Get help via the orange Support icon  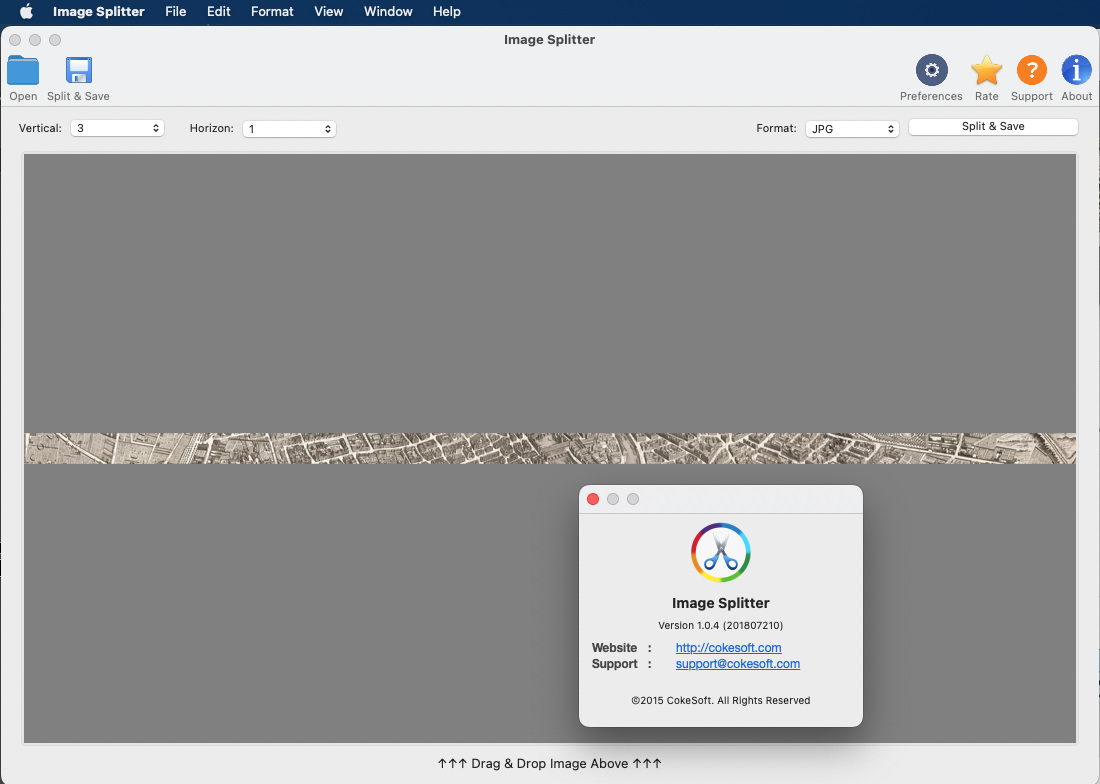(1031, 70)
